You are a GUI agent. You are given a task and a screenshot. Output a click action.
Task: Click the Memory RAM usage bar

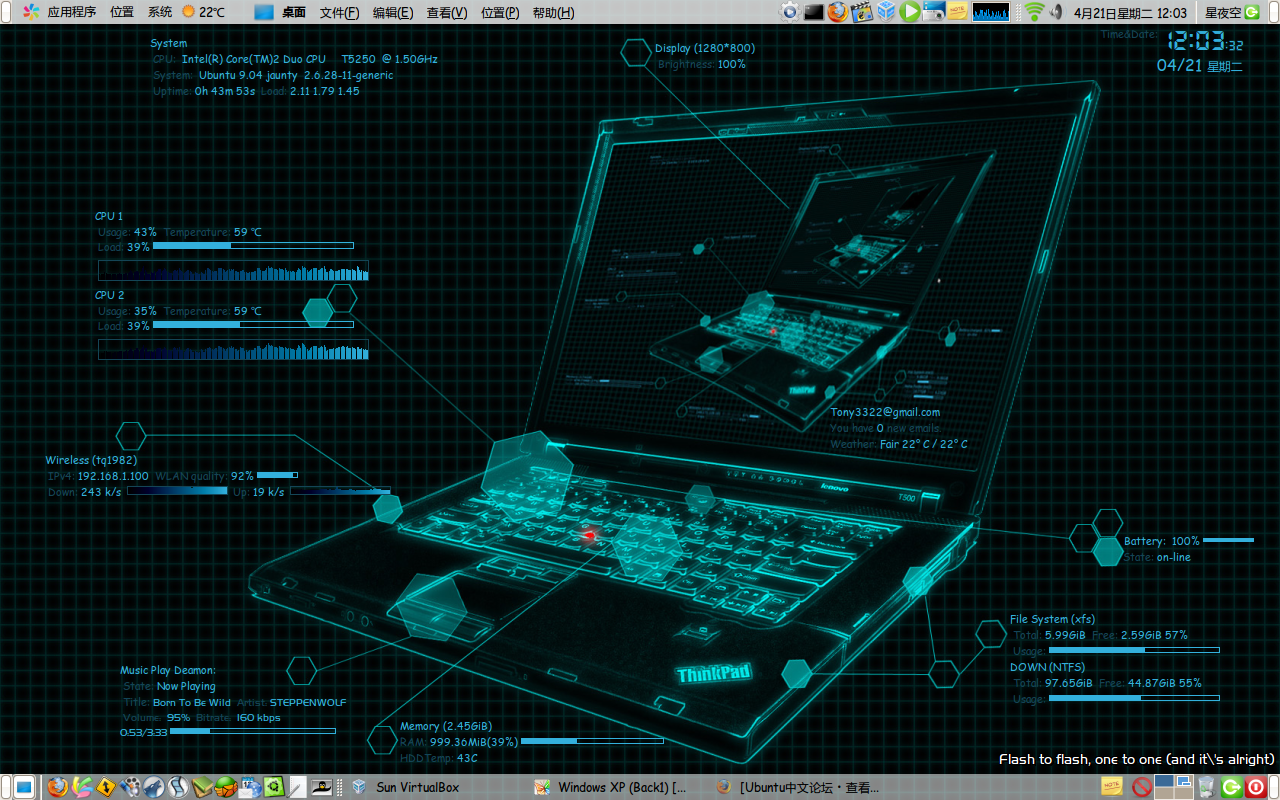point(592,741)
